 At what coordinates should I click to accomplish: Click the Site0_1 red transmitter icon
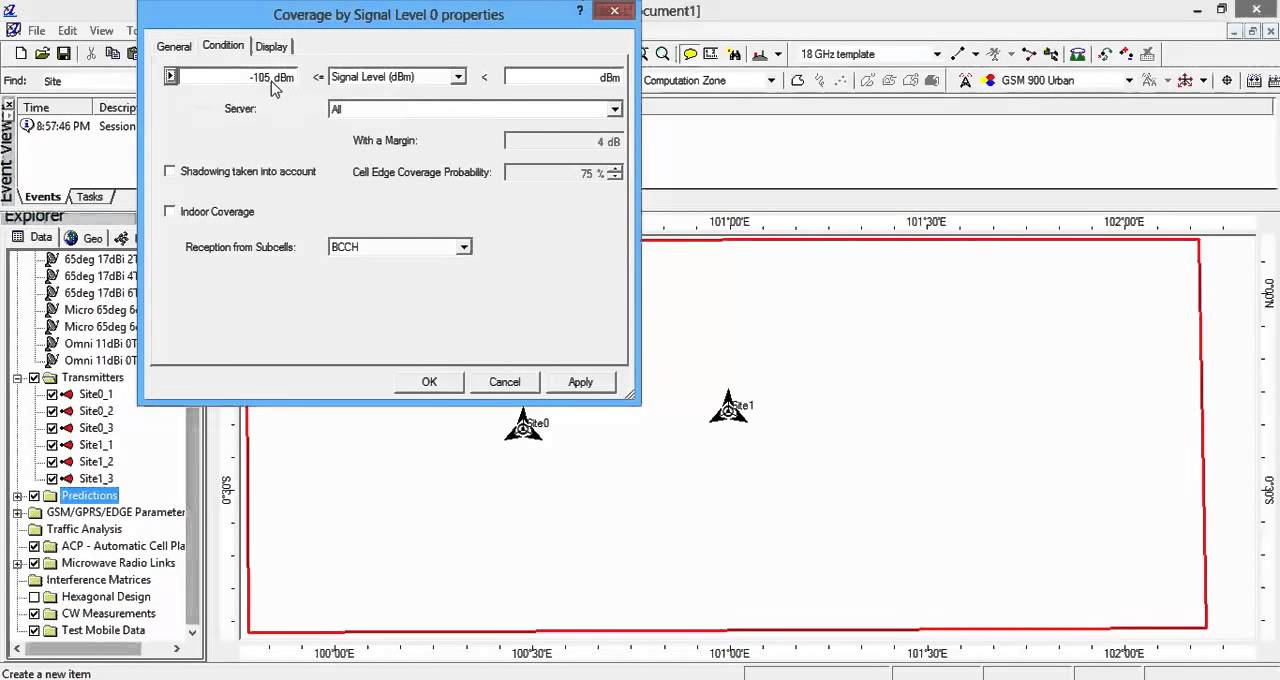(x=68, y=394)
